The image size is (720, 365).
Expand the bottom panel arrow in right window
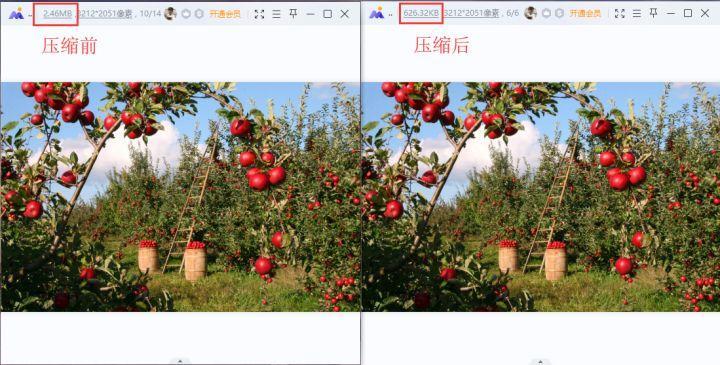[x=540, y=361]
